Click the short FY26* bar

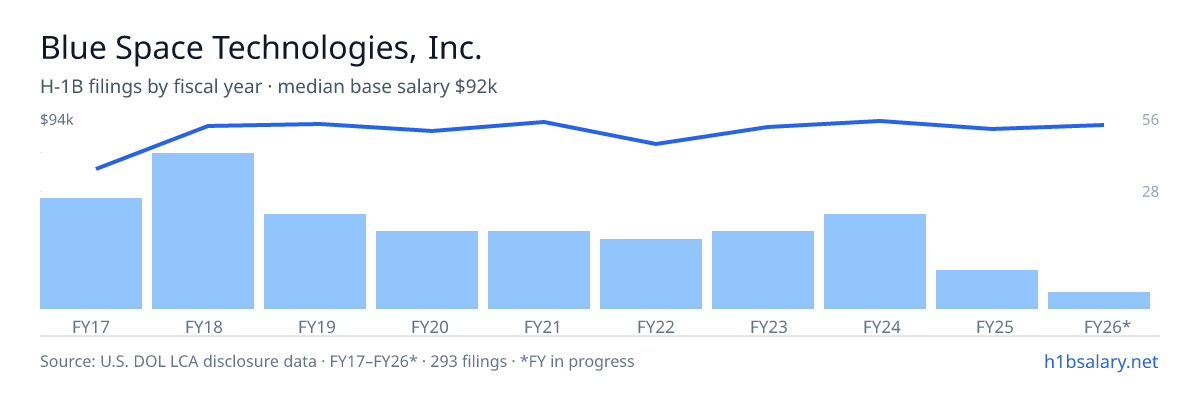point(1099,300)
